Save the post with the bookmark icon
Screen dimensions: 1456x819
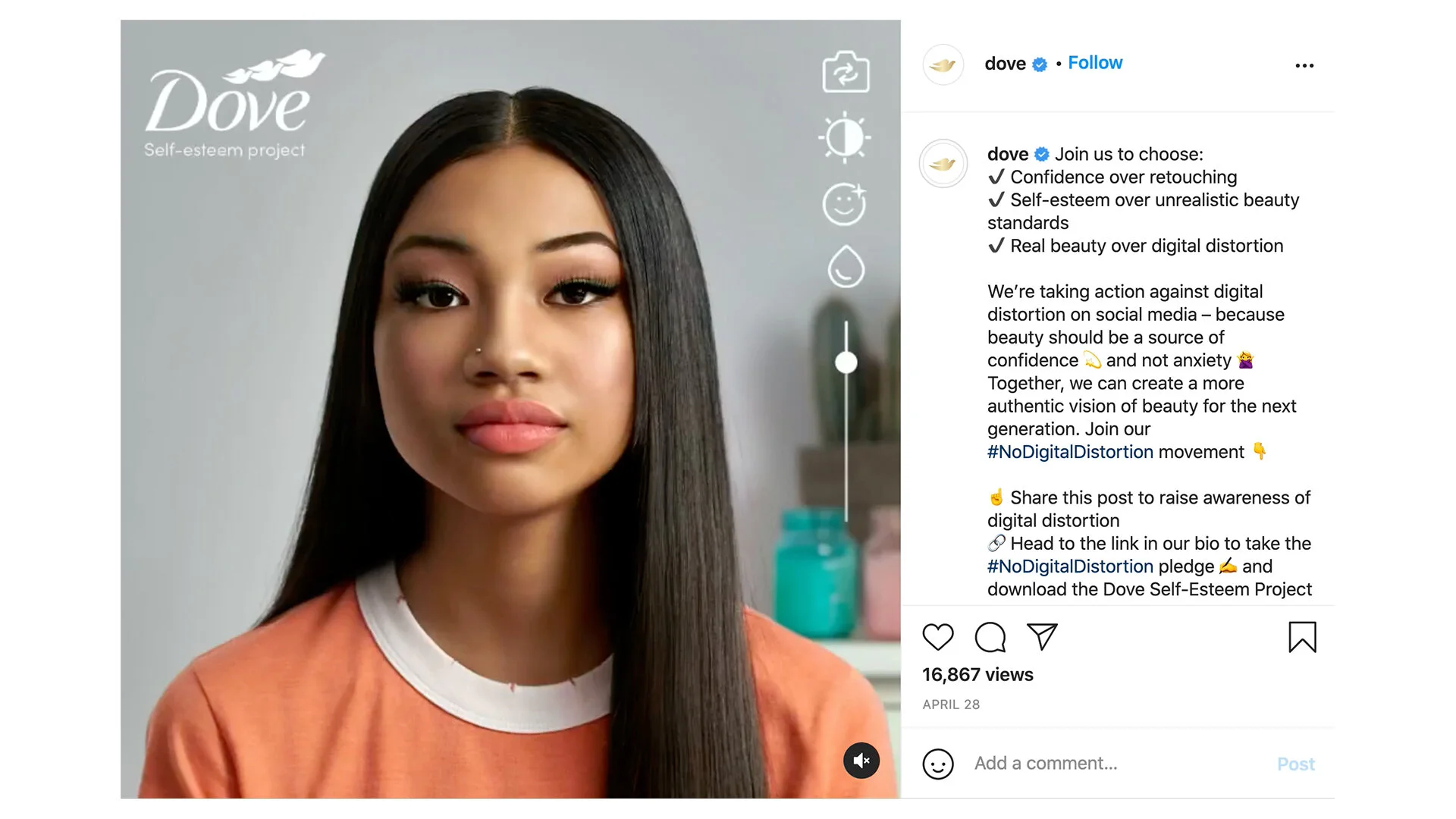click(x=1303, y=637)
